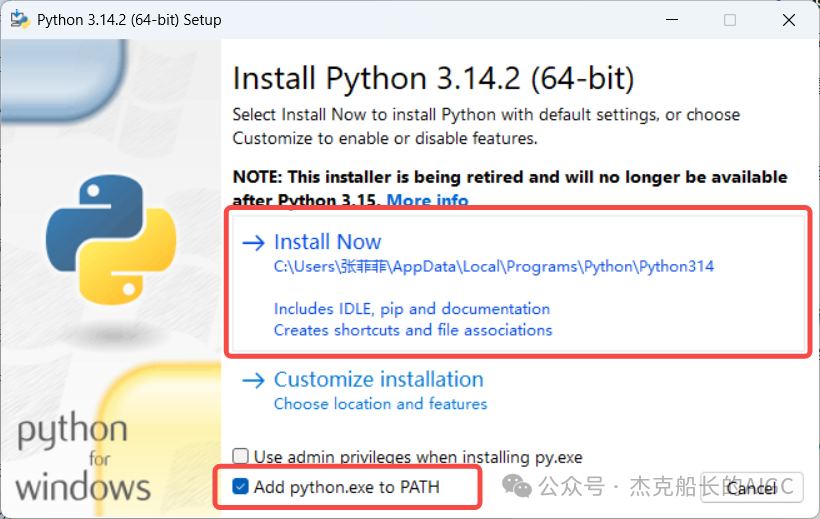Click the arrow next to Customize installation
Viewport: 820px width, 519px height.
pos(254,380)
